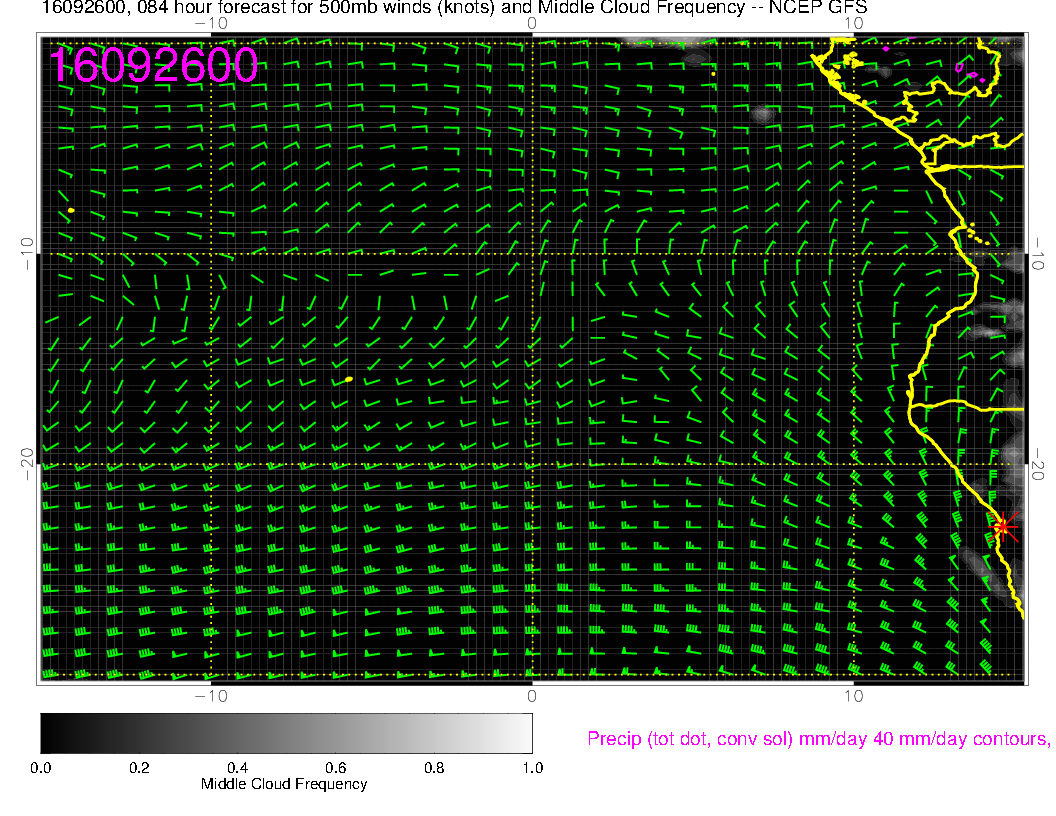Click the 0.0 tick on the colorbar

tap(41, 768)
